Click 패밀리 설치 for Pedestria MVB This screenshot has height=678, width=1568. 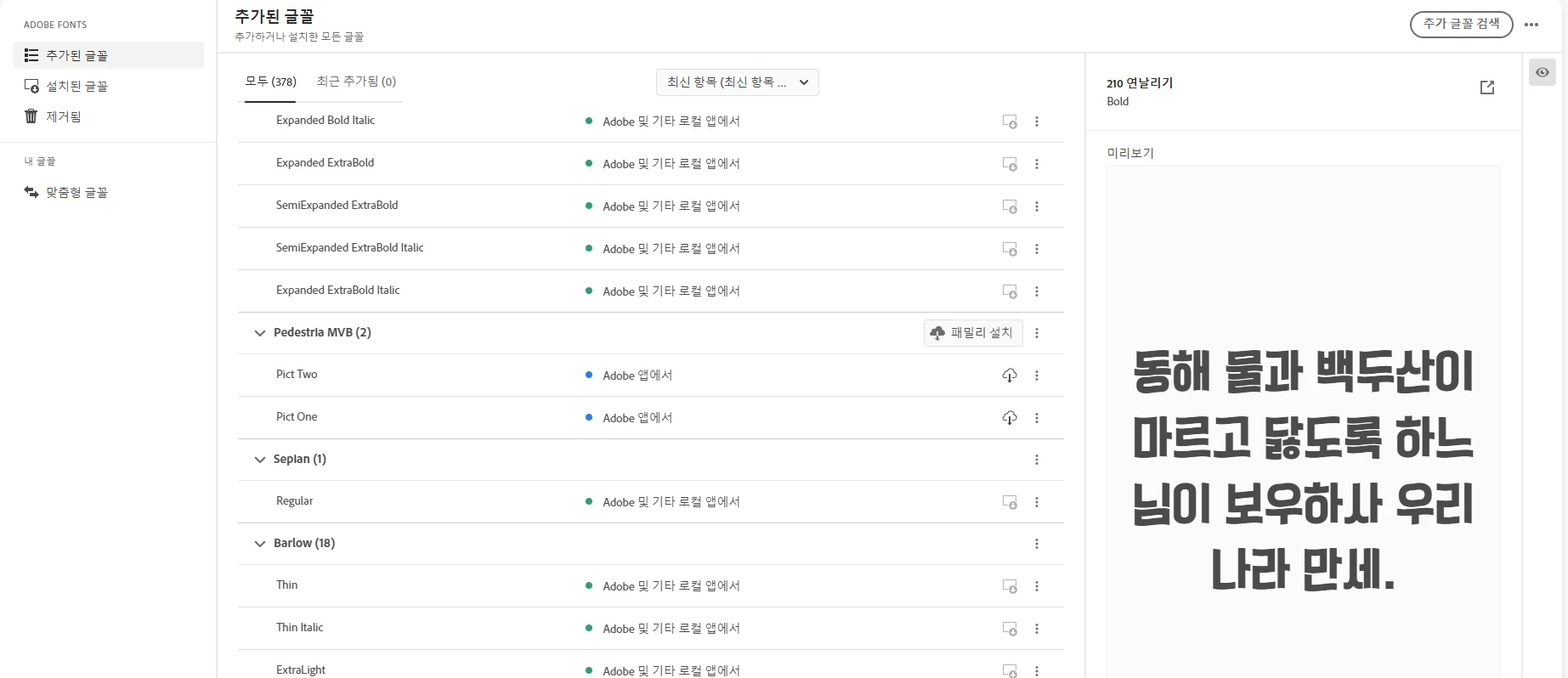(973, 333)
